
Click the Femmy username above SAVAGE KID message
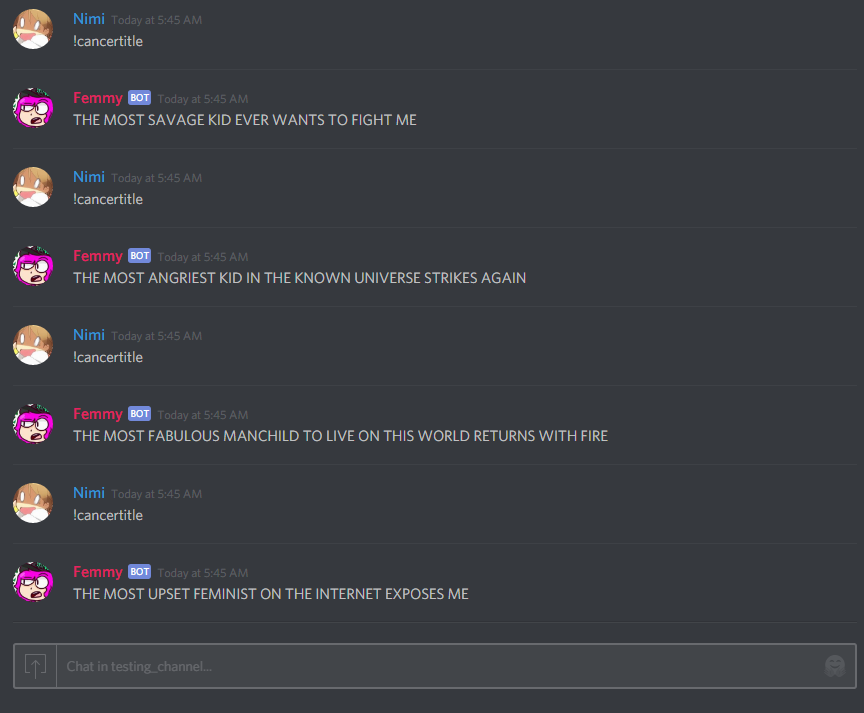pyautogui.click(x=98, y=98)
